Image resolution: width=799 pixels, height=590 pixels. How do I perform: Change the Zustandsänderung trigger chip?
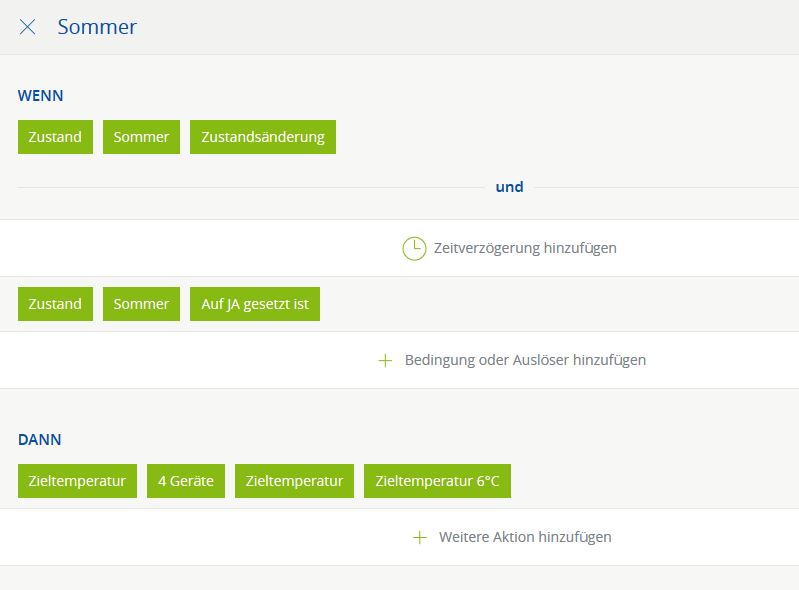[263, 137]
